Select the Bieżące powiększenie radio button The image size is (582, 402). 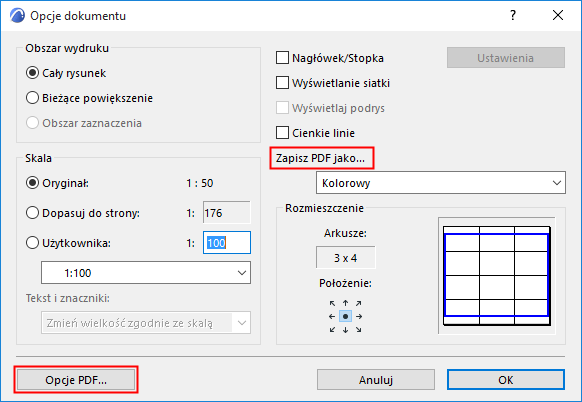(x=32, y=98)
